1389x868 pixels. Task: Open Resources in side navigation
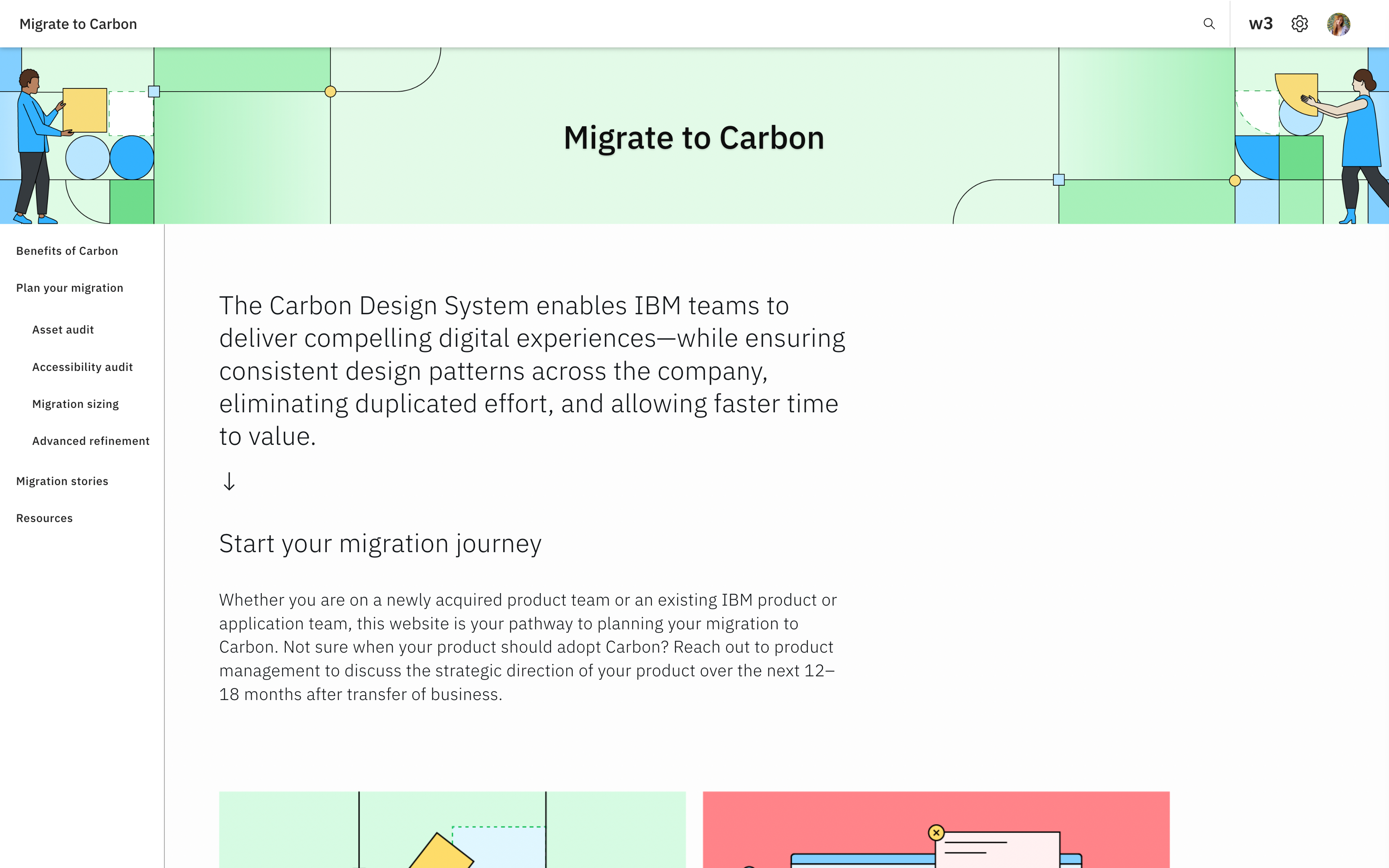click(44, 518)
